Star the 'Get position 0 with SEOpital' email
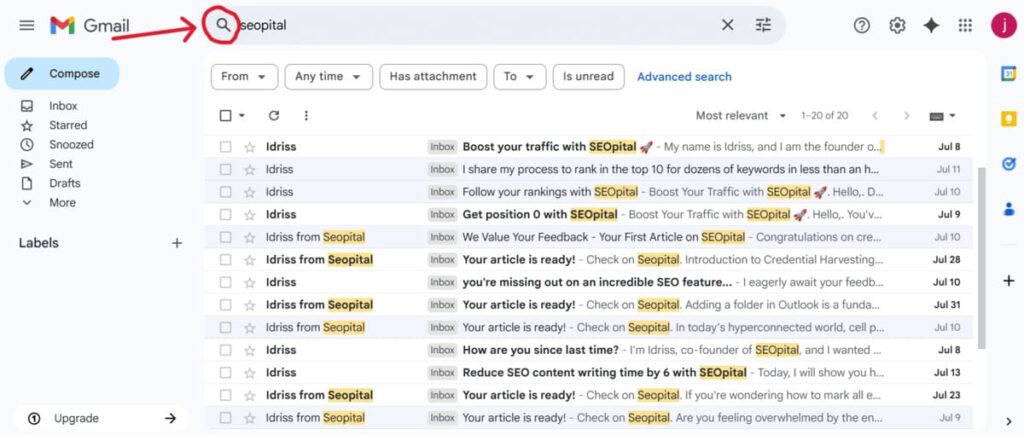The height and width of the screenshot is (435, 1024). pos(249,215)
